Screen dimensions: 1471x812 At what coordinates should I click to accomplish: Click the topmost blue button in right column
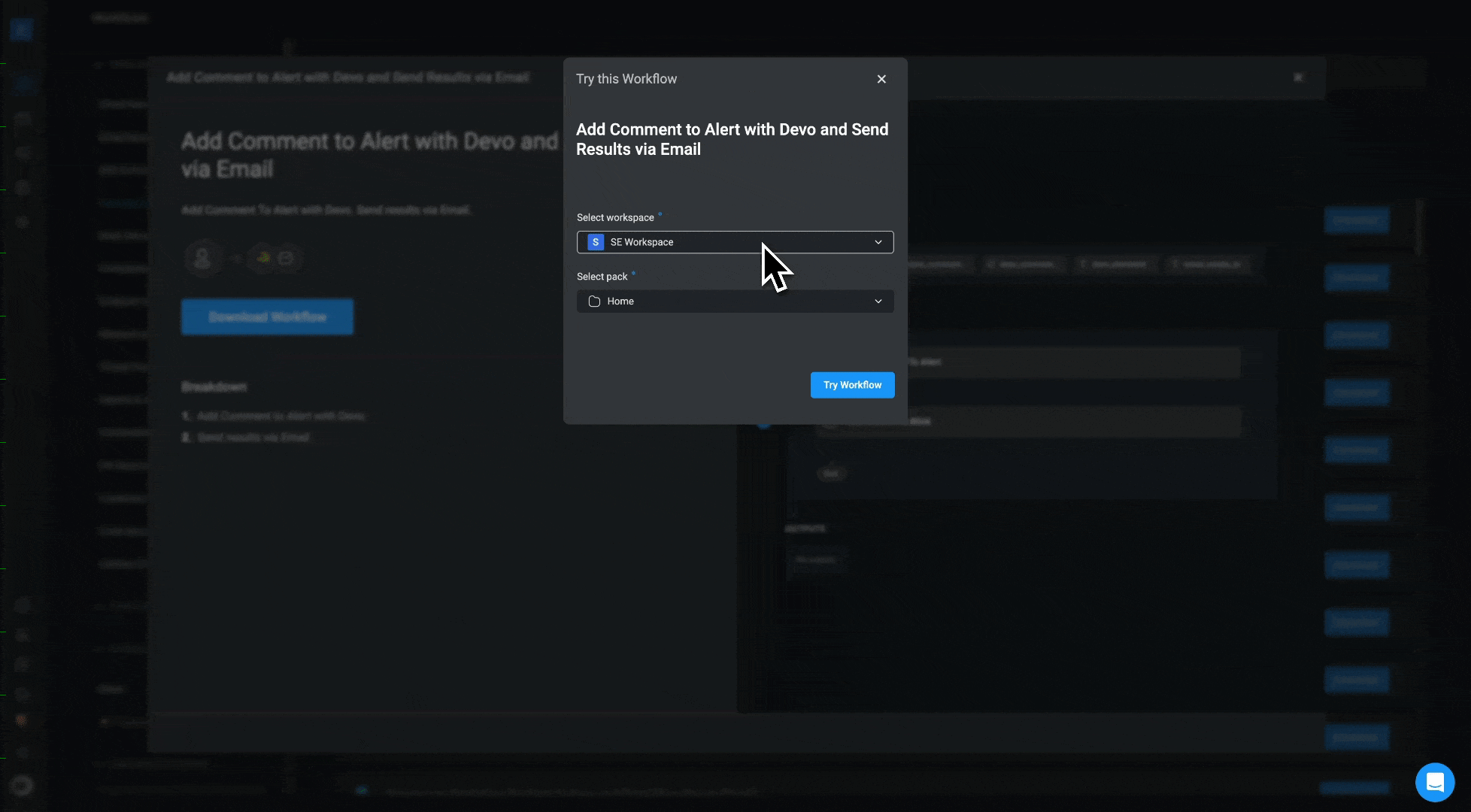coord(1356,220)
